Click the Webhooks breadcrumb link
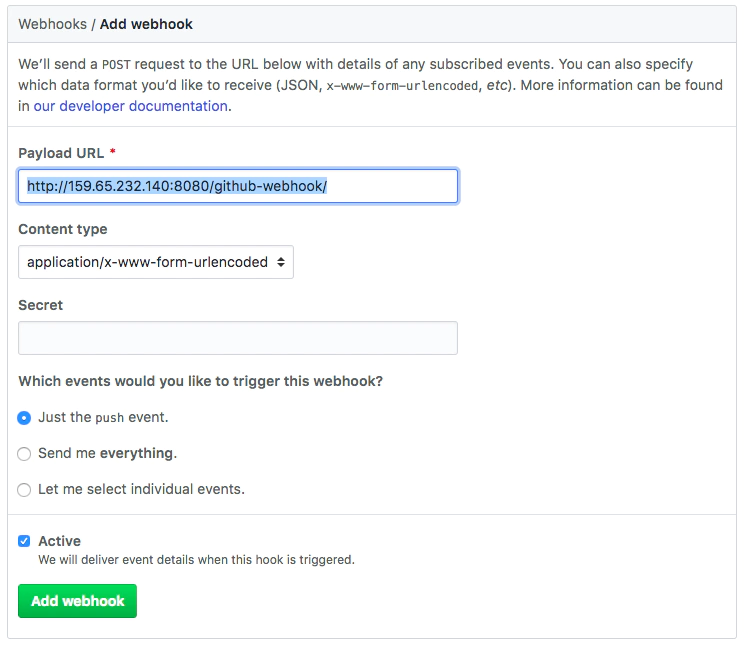The height and width of the screenshot is (651, 747). 52,24
